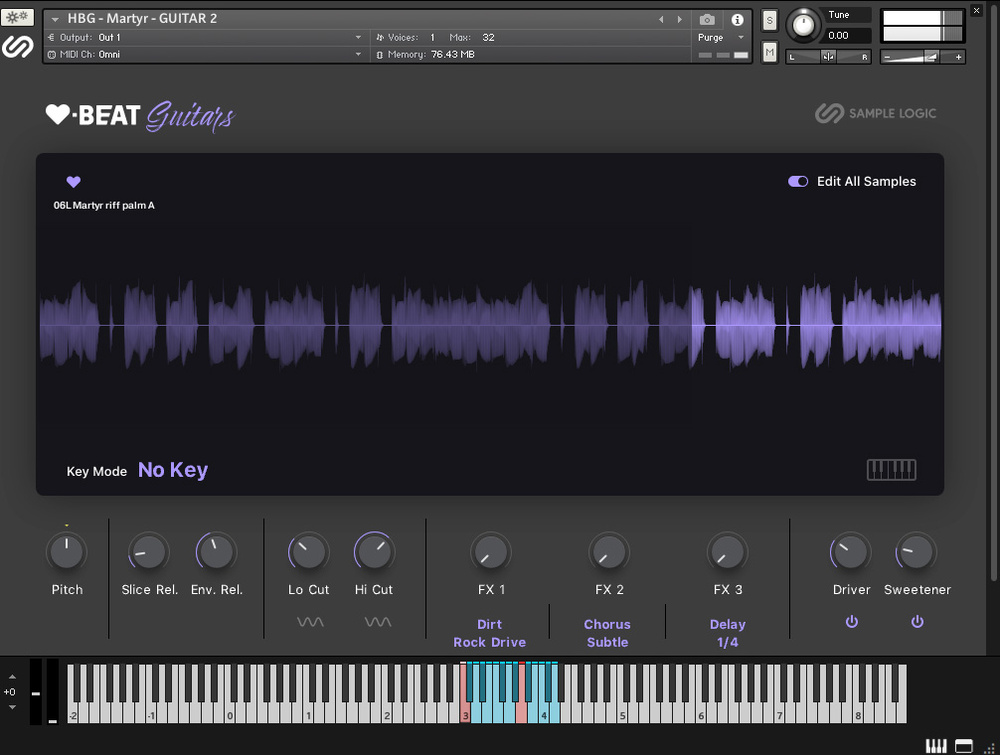The width and height of the screenshot is (1000, 755).
Task: Go to next preset with right arrow
Action: tap(679, 19)
